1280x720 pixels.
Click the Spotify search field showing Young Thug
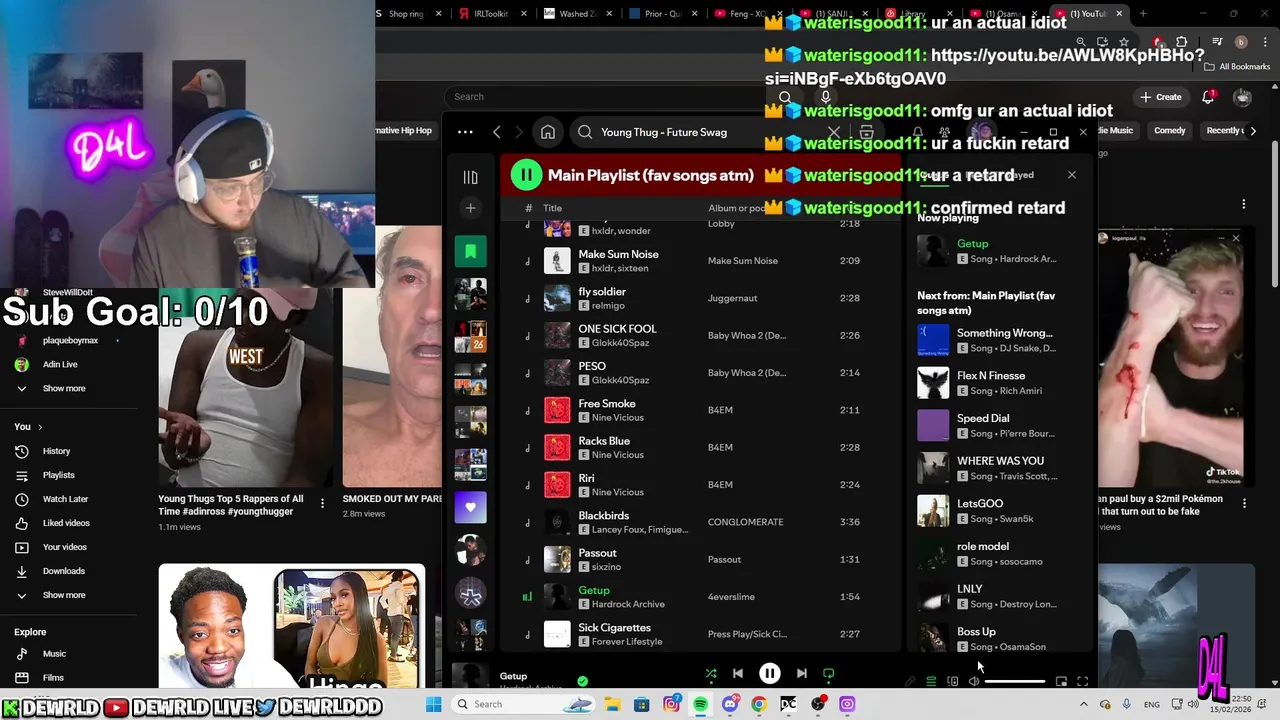[x=700, y=132]
